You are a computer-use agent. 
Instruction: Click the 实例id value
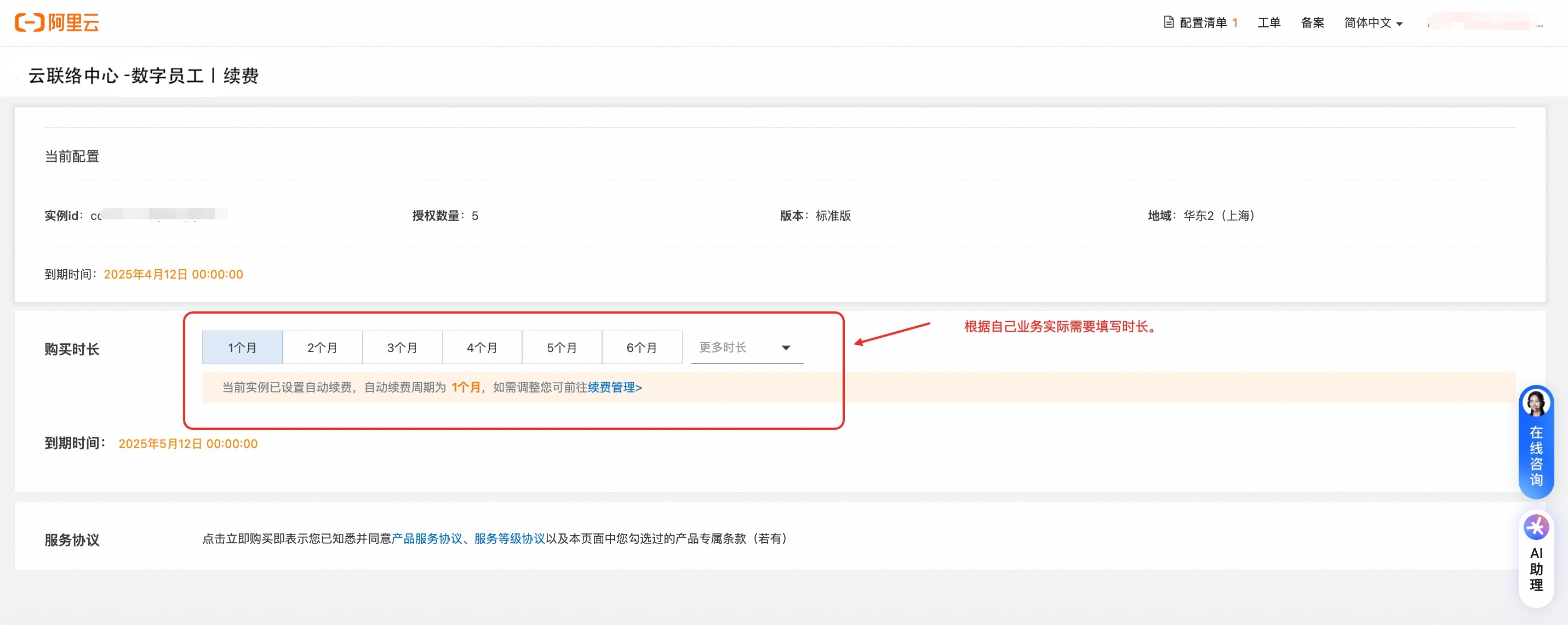(159, 215)
